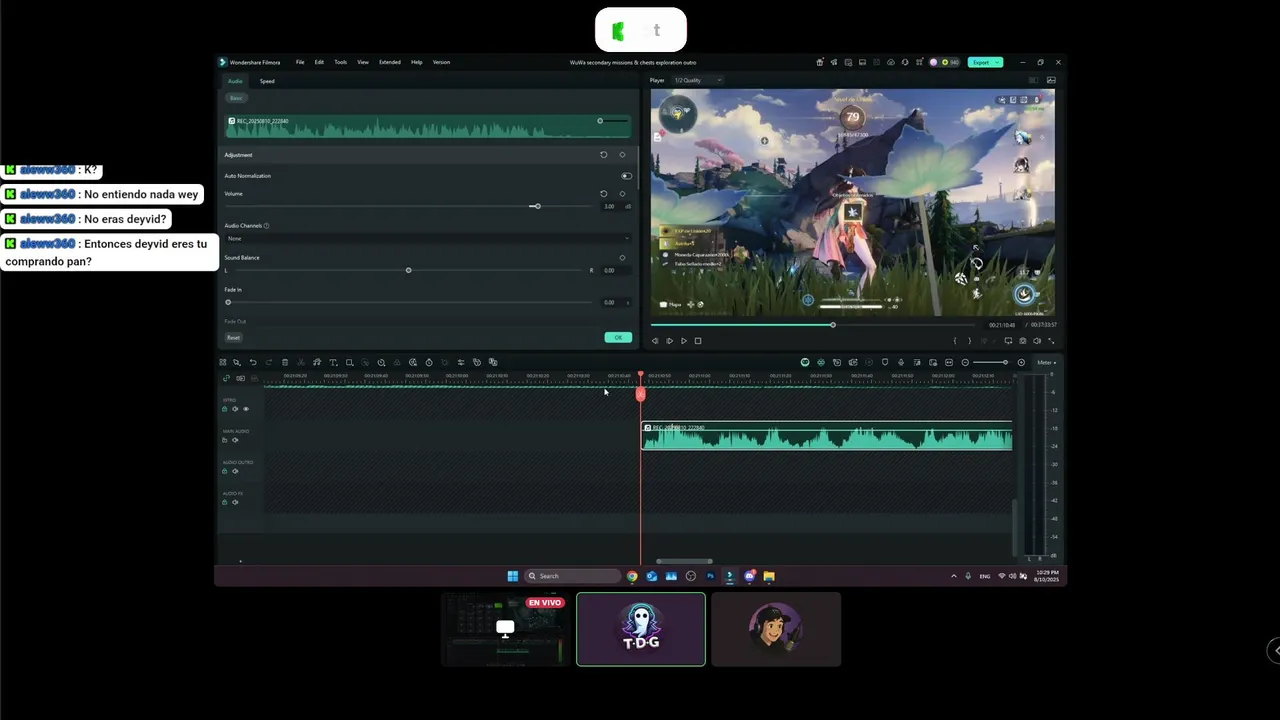The height and width of the screenshot is (720, 1280).
Task: Select the crop rectangle tool
Action: (x=349, y=362)
